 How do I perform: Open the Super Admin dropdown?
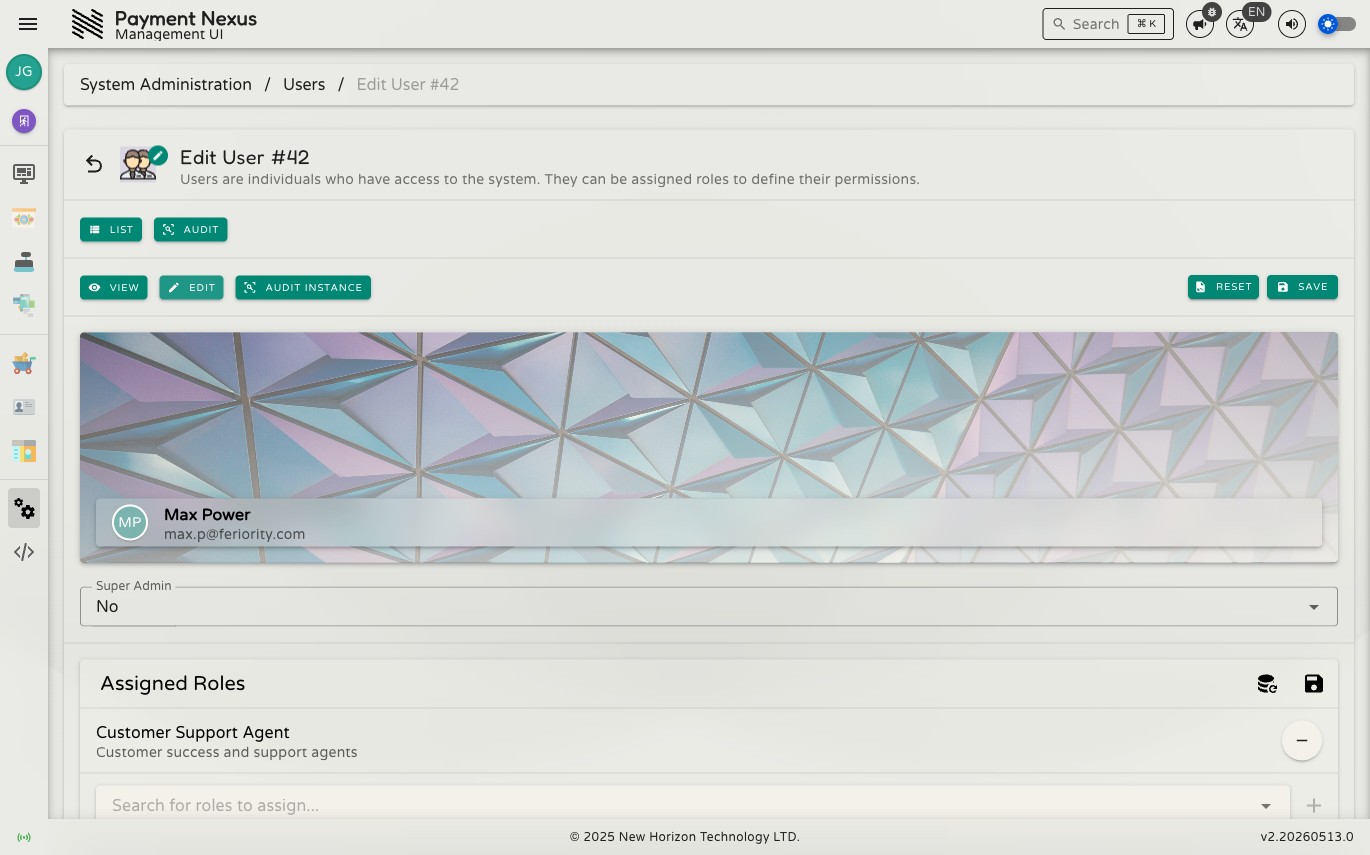click(709, 607)
